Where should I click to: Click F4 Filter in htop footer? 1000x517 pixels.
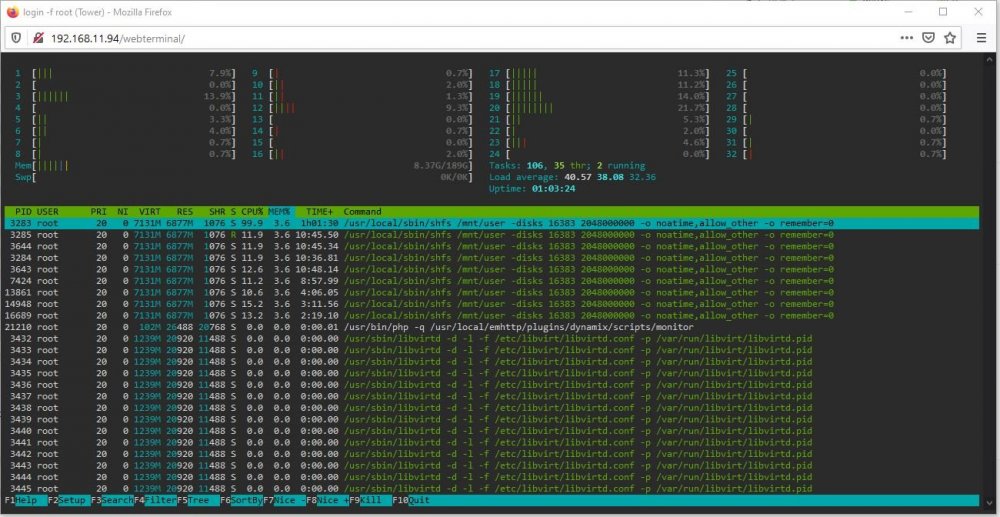155,500
